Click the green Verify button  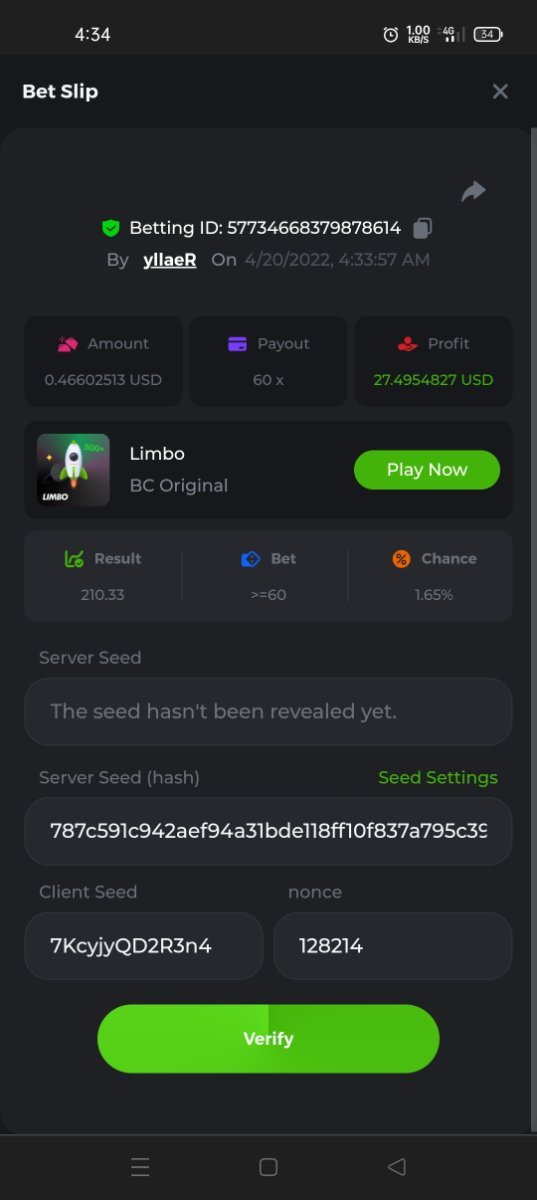tap(268, 1039)
